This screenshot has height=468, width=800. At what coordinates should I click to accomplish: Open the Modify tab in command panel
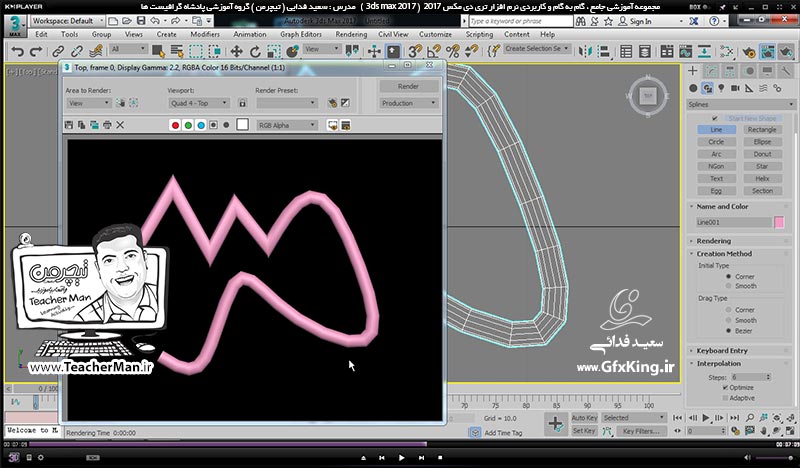pos(711,71)
